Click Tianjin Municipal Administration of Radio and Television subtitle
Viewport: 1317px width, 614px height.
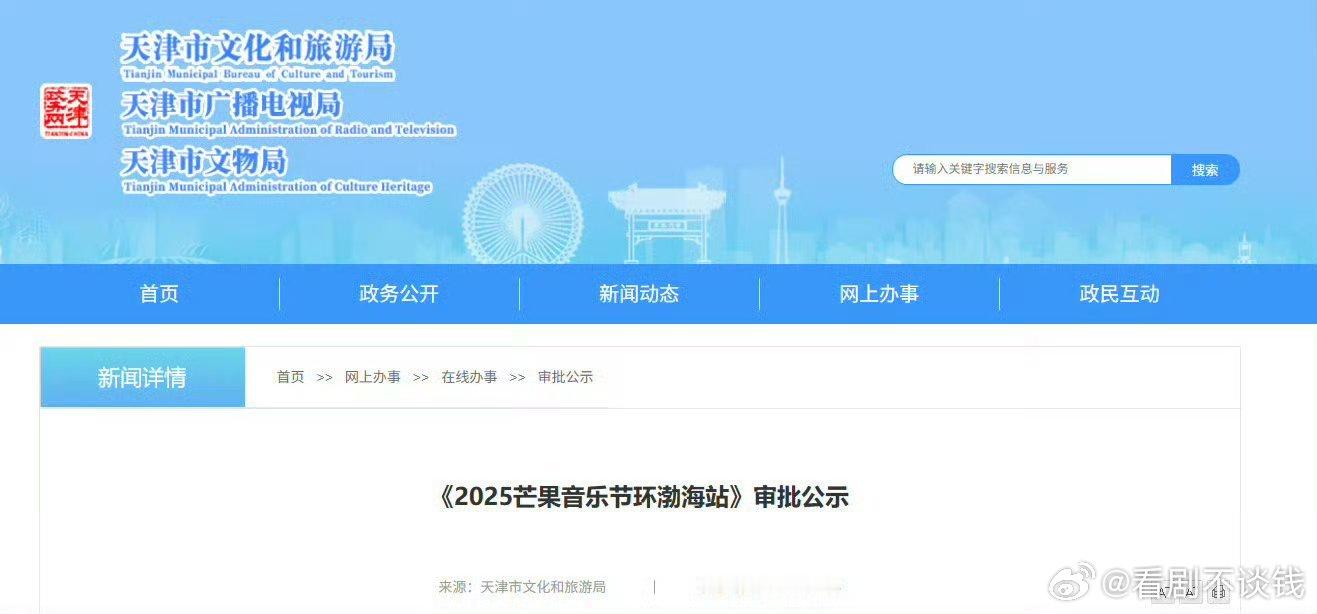click(x=288, y=130)
